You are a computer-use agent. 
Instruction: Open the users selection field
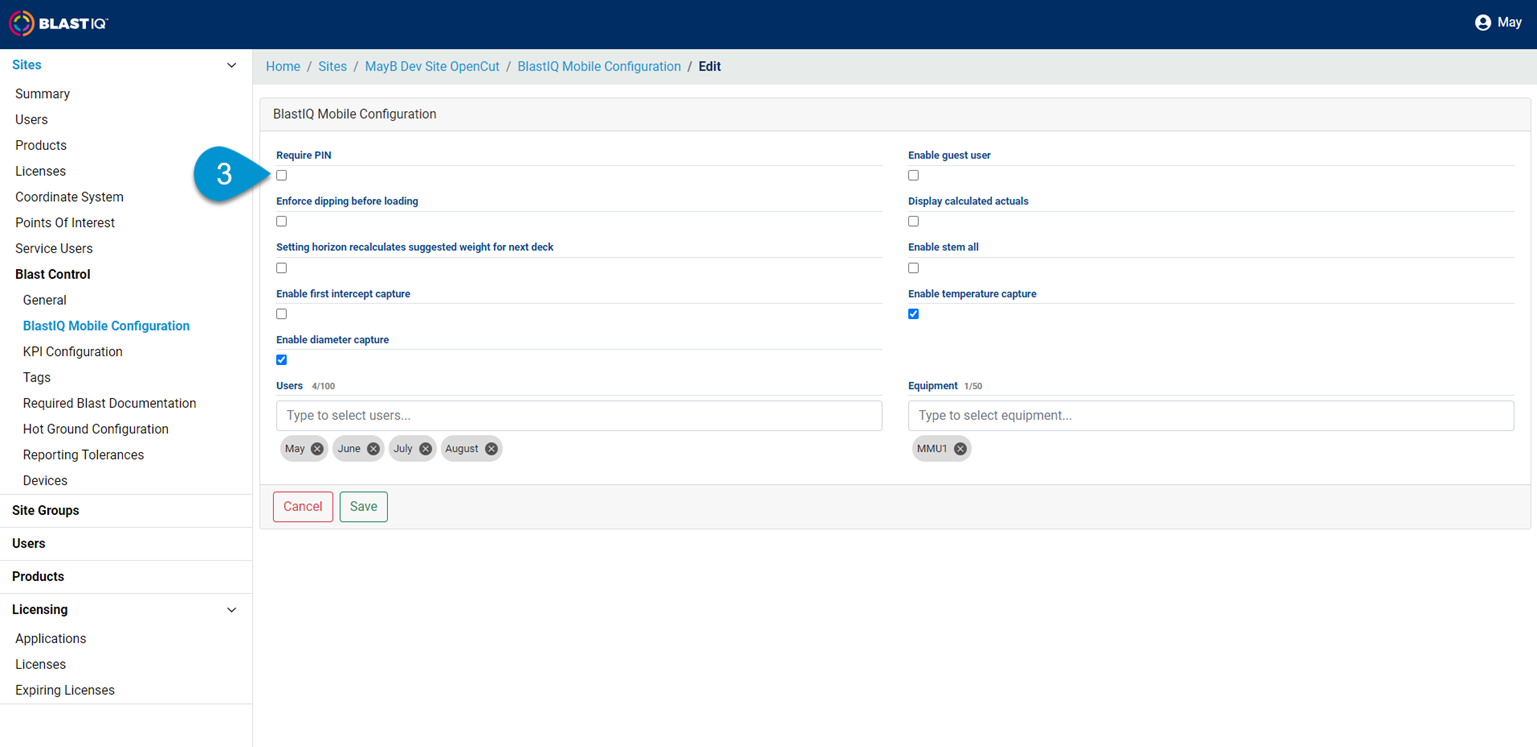coord(579,415)
